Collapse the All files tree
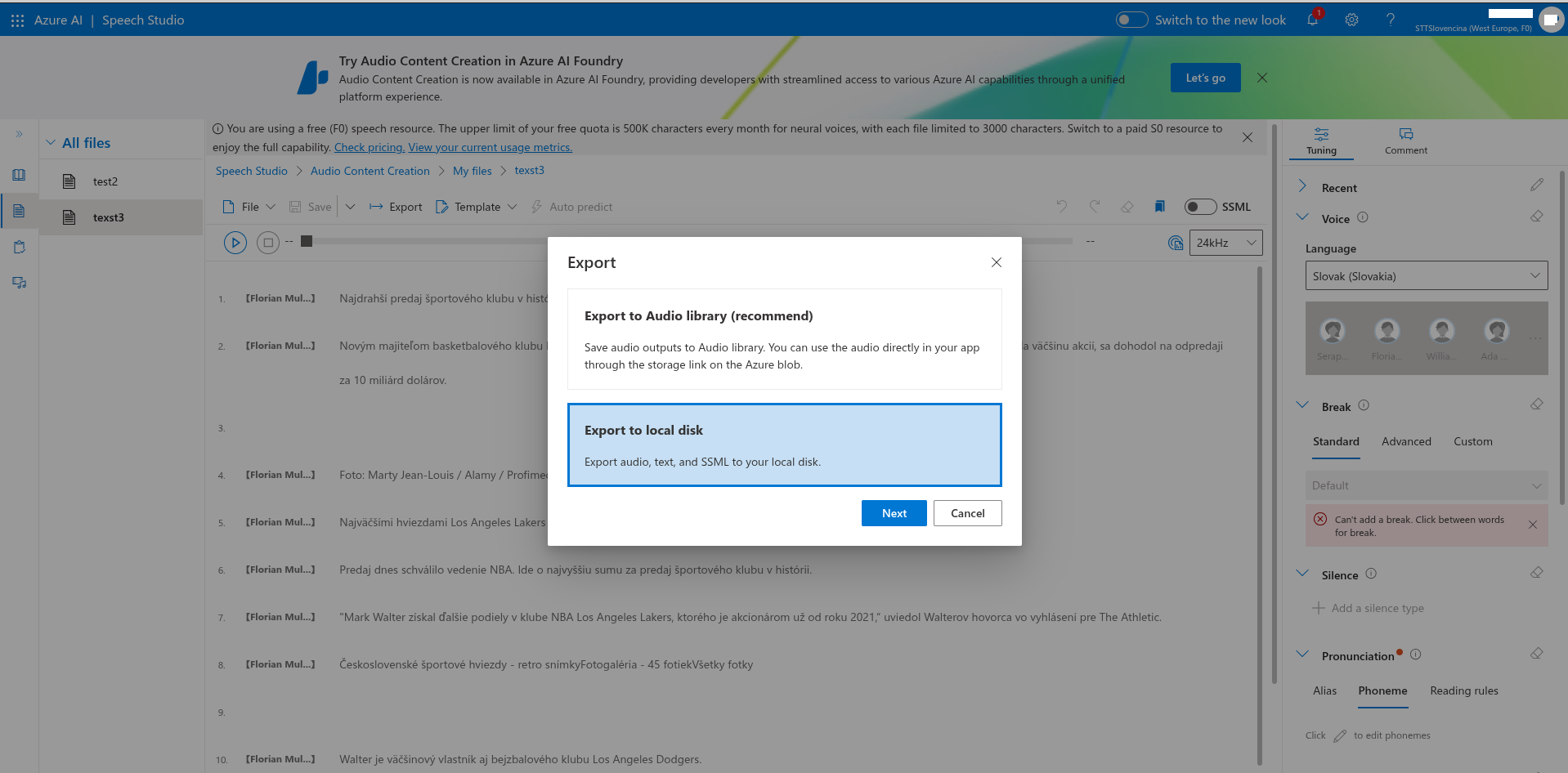1568x773 pixels. [51, 143]
